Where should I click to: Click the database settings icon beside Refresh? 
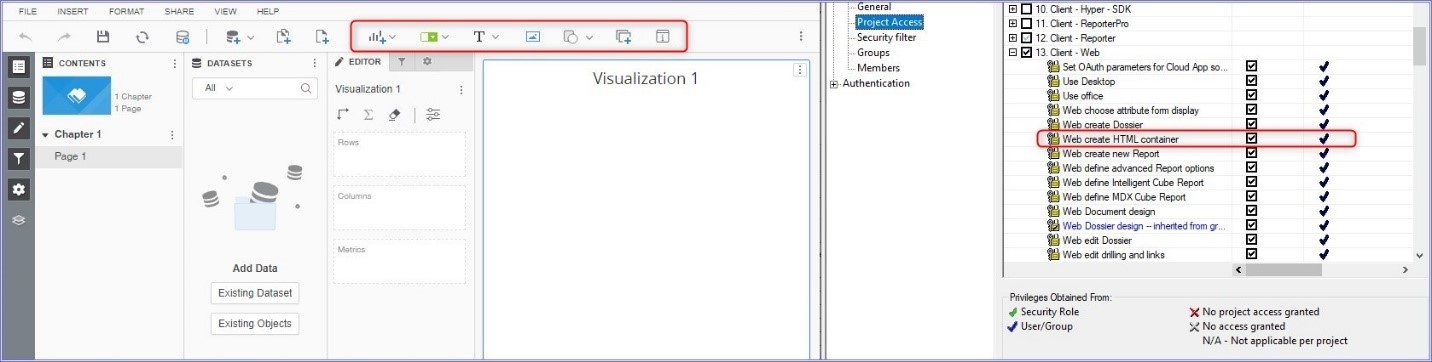[x=182, y=36]
